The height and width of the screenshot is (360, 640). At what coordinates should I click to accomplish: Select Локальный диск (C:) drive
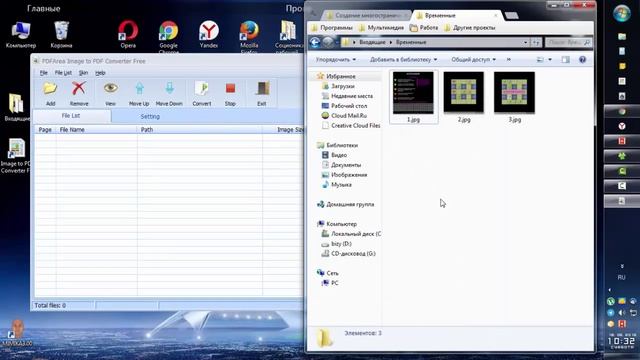(x=356, y=234)
